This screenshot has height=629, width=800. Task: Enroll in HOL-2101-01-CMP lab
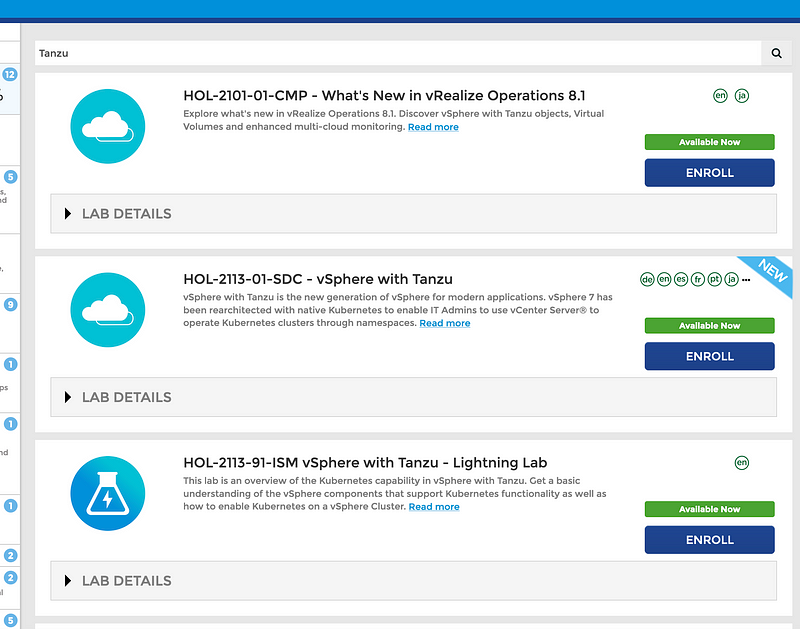point(709,172)
